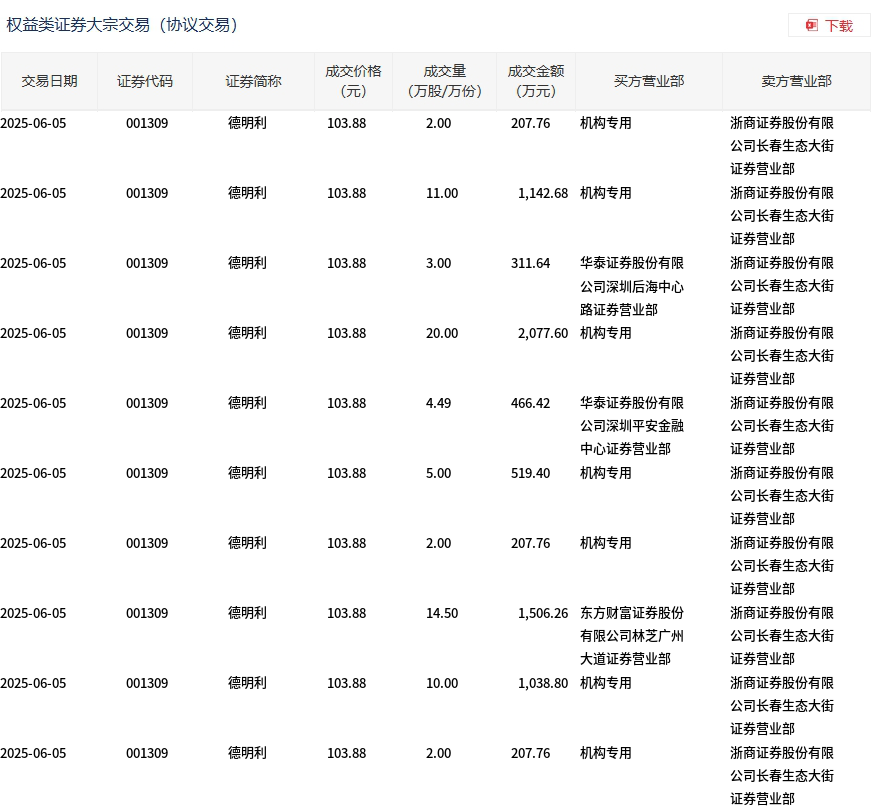Click the 成交量 column header
The image size is (872, 812).
[444, 82]
